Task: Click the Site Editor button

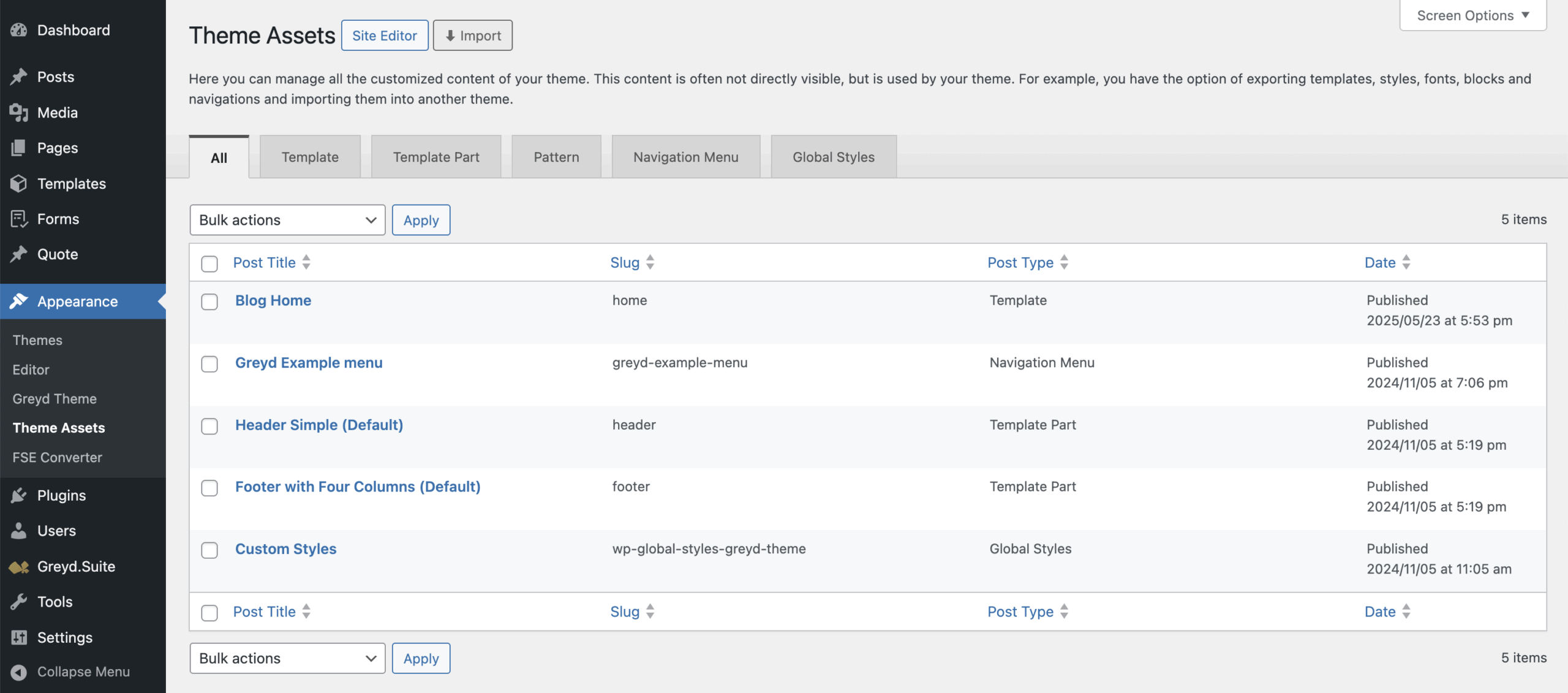Action: (x=385, y=36)
